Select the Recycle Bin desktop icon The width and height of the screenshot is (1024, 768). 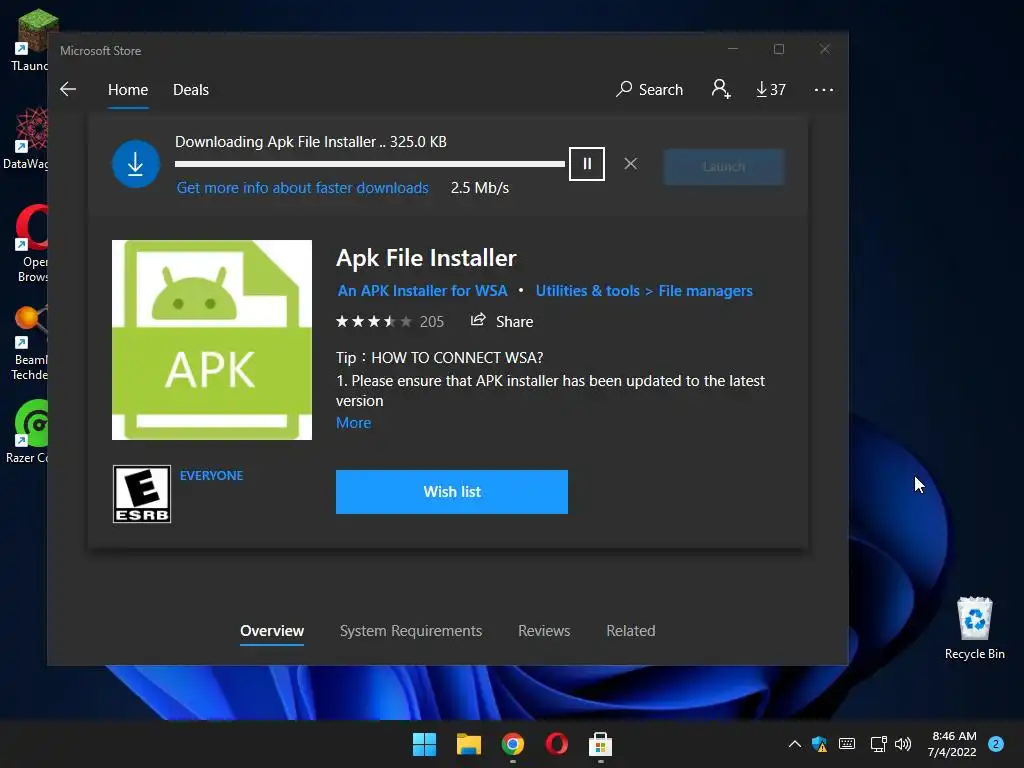pos(974,628)
